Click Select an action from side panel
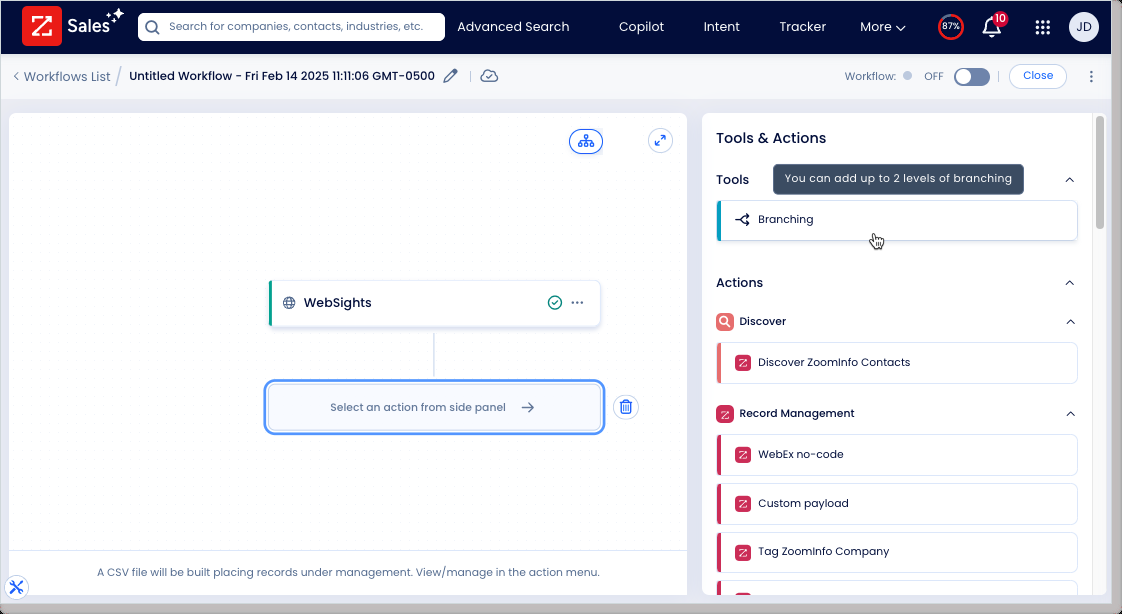Viewport: 1122px width, 614px height. click(434, 407)
